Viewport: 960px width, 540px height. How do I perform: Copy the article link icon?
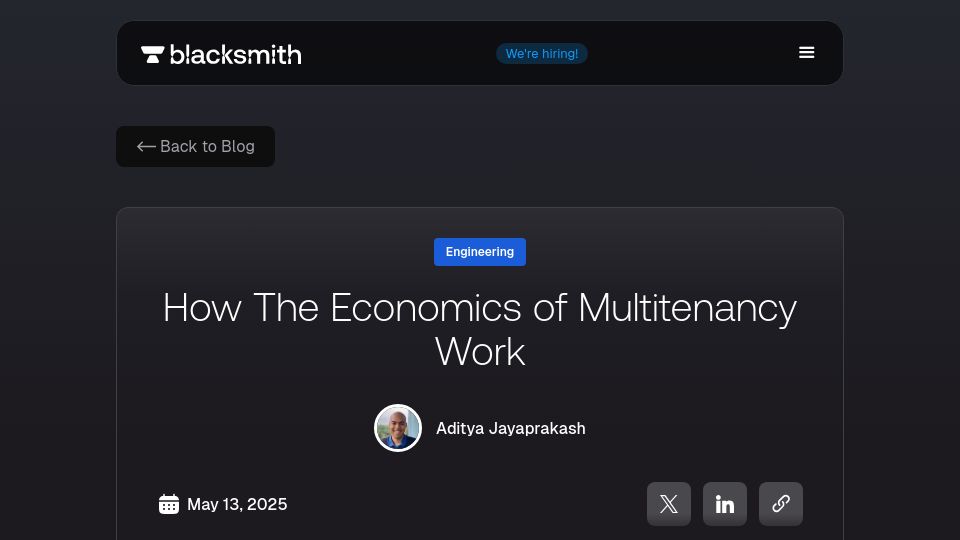pos(781,504)
